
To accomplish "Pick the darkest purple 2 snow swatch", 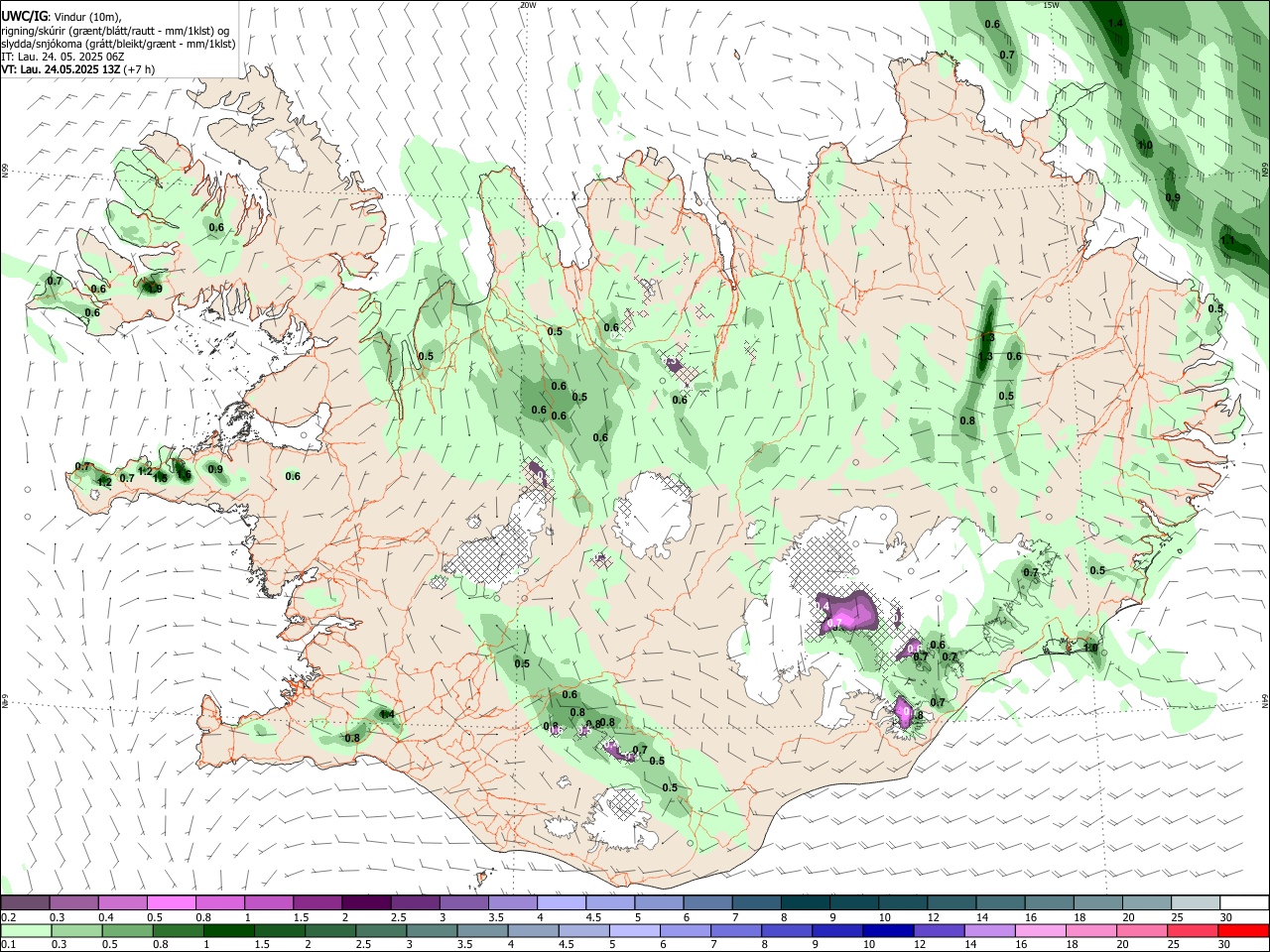I will pos(366,902).
